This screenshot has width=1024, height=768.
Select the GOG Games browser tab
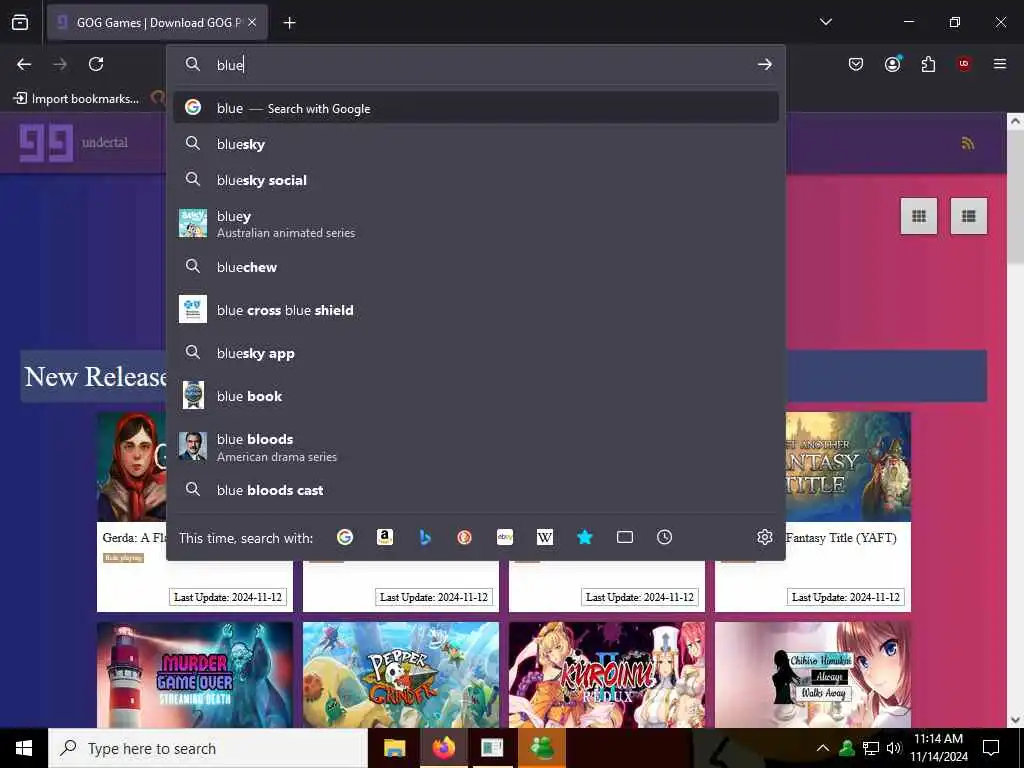coord(157,22)
